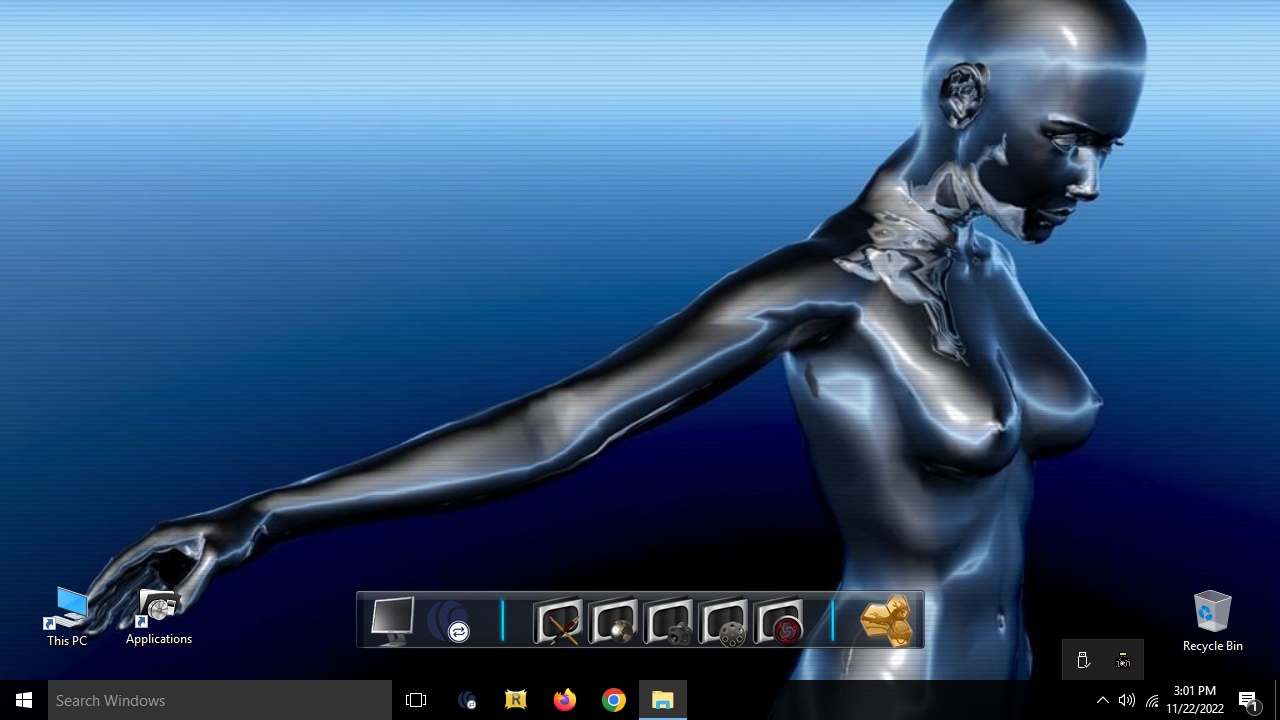This screenshot has width=1280, height=720.
Task: Open Task View from the taskbar
Action: click(x=416, y=700)
